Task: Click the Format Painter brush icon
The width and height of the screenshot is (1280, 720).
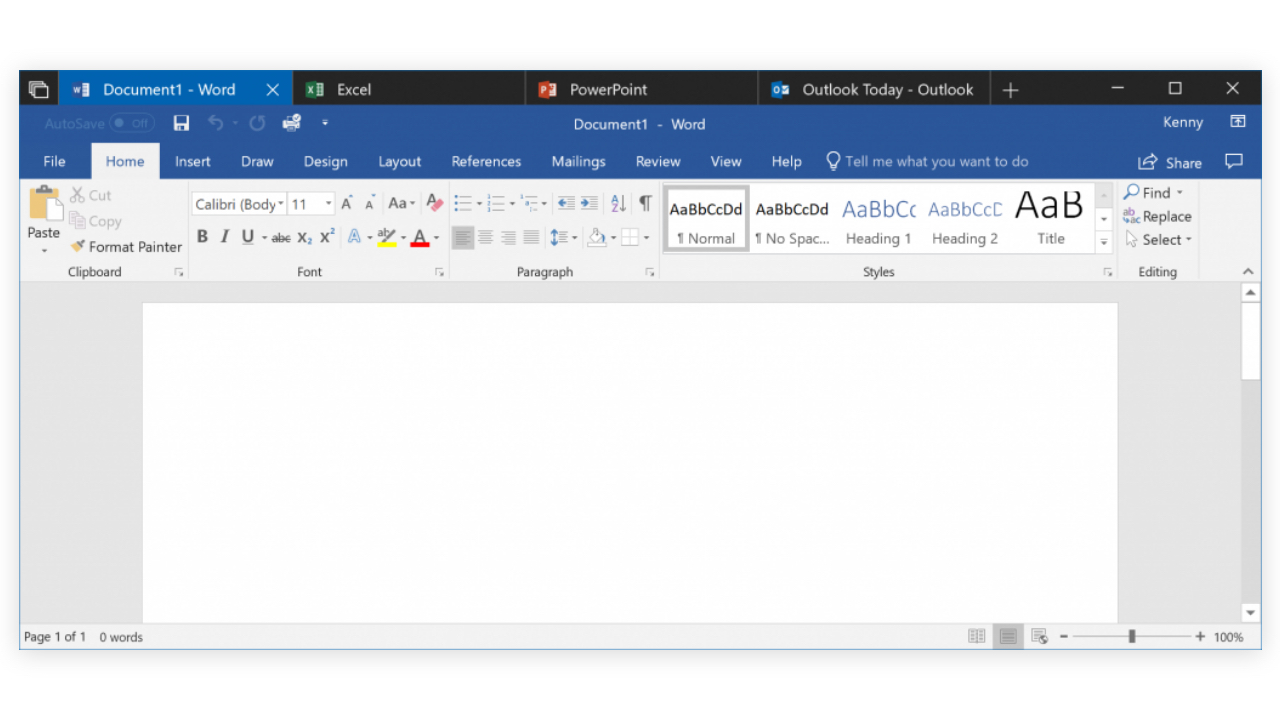Action: coord(78,246)
